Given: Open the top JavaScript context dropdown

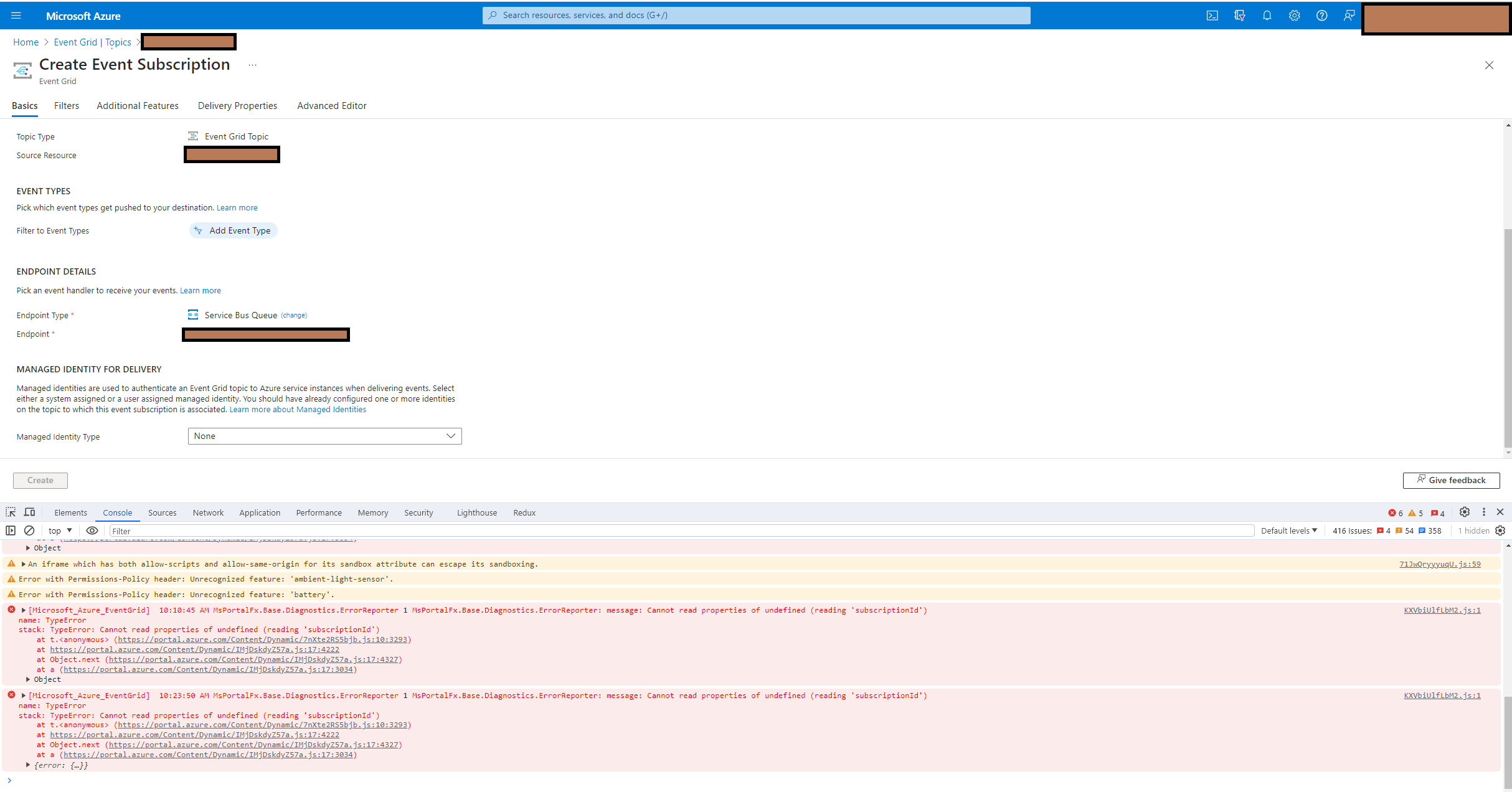Looking at the screenshot, I should click(x=60, y=531).
